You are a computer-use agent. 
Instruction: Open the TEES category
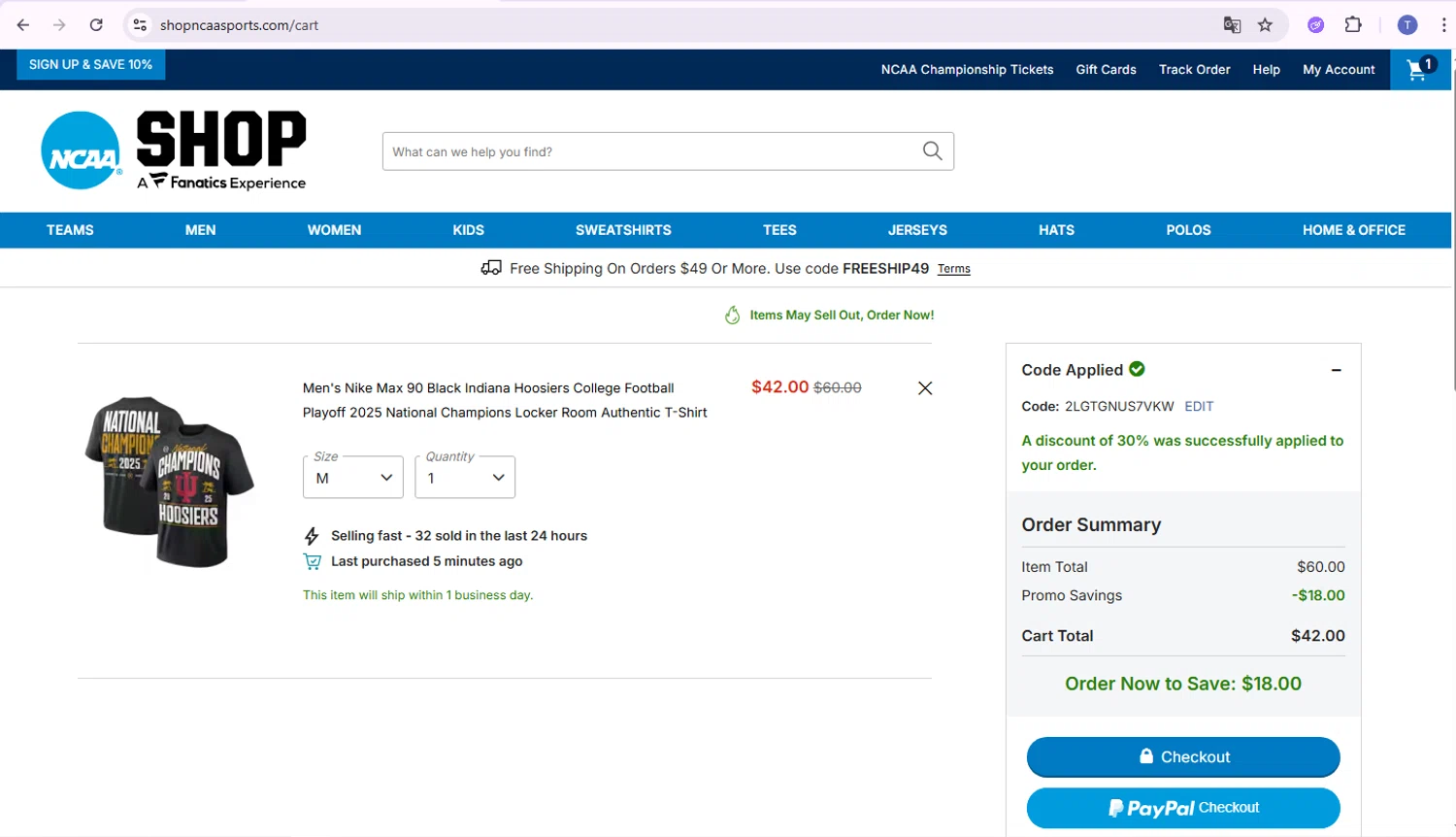coord(779,230)
